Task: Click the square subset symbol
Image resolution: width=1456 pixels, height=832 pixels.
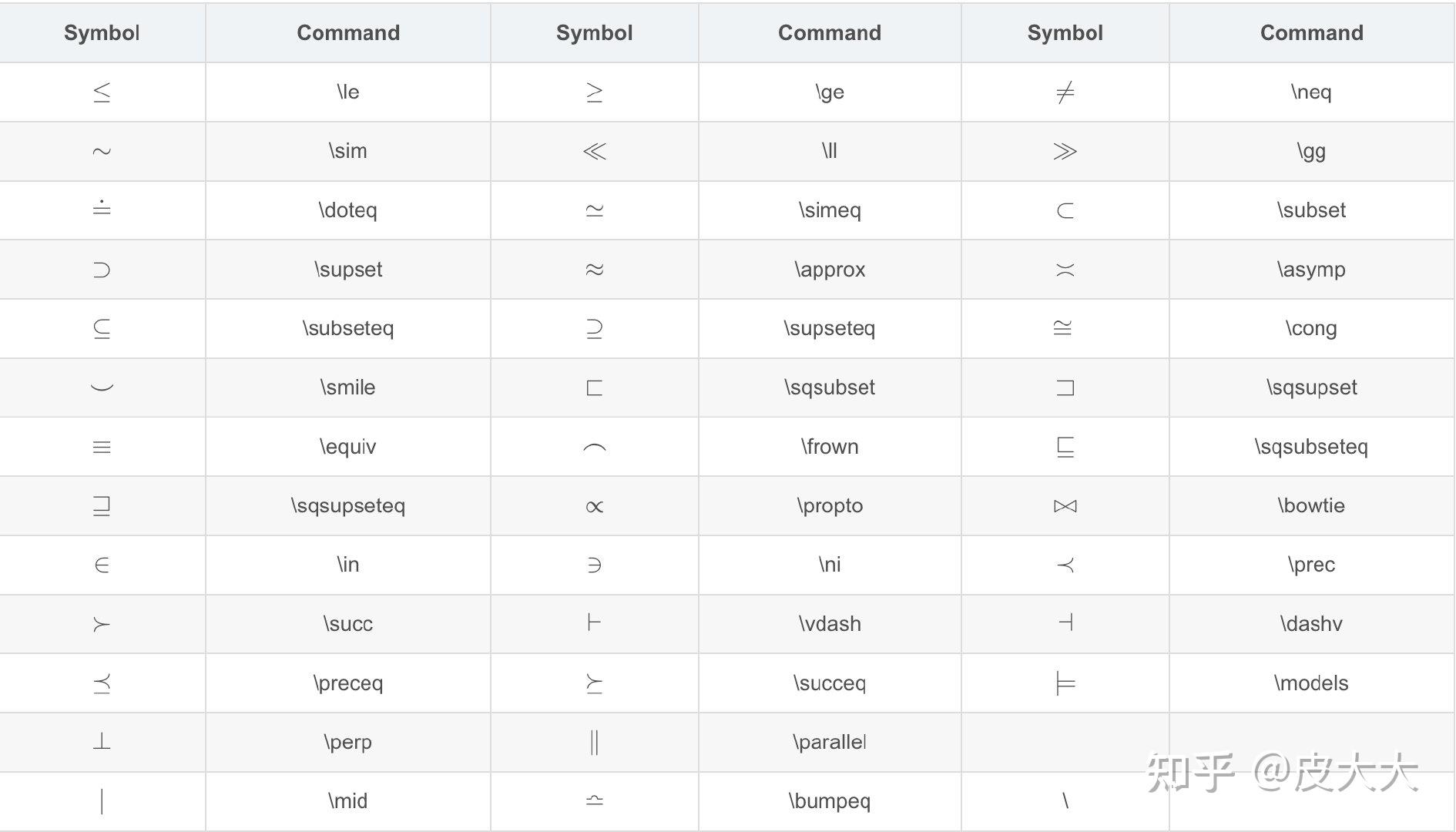Action: point(594,387)
